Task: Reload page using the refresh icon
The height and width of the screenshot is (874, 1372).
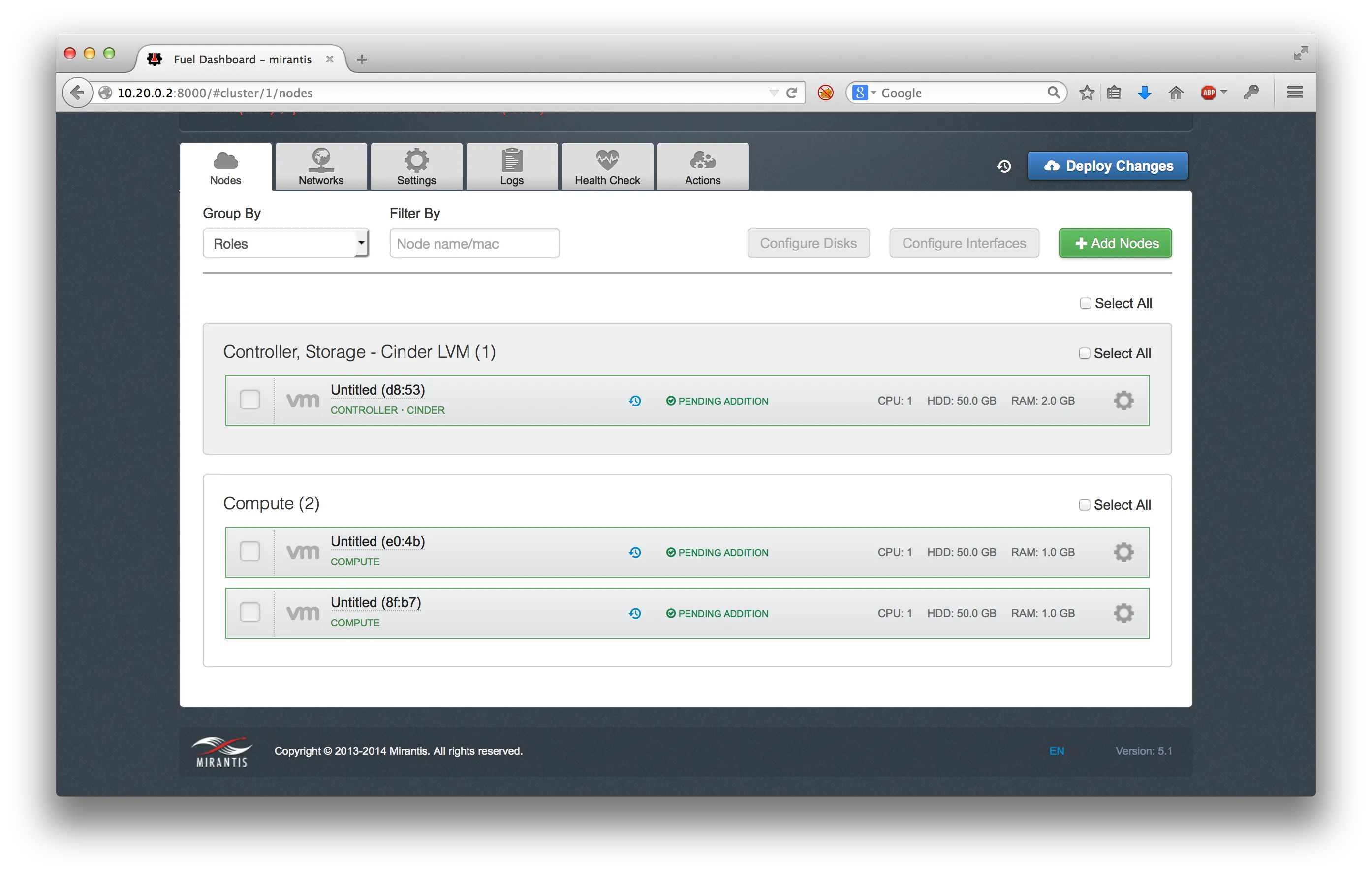Action: point(791,93)
